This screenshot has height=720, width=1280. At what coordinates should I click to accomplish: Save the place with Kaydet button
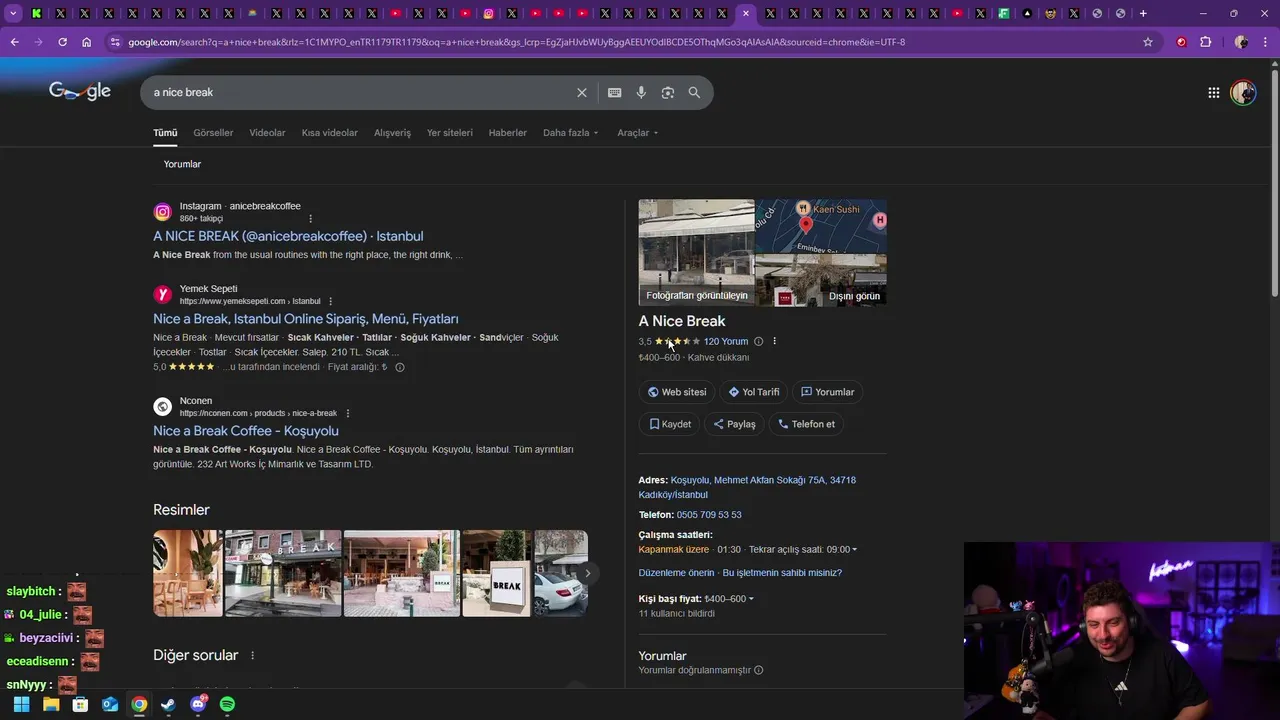pos(670,424)
